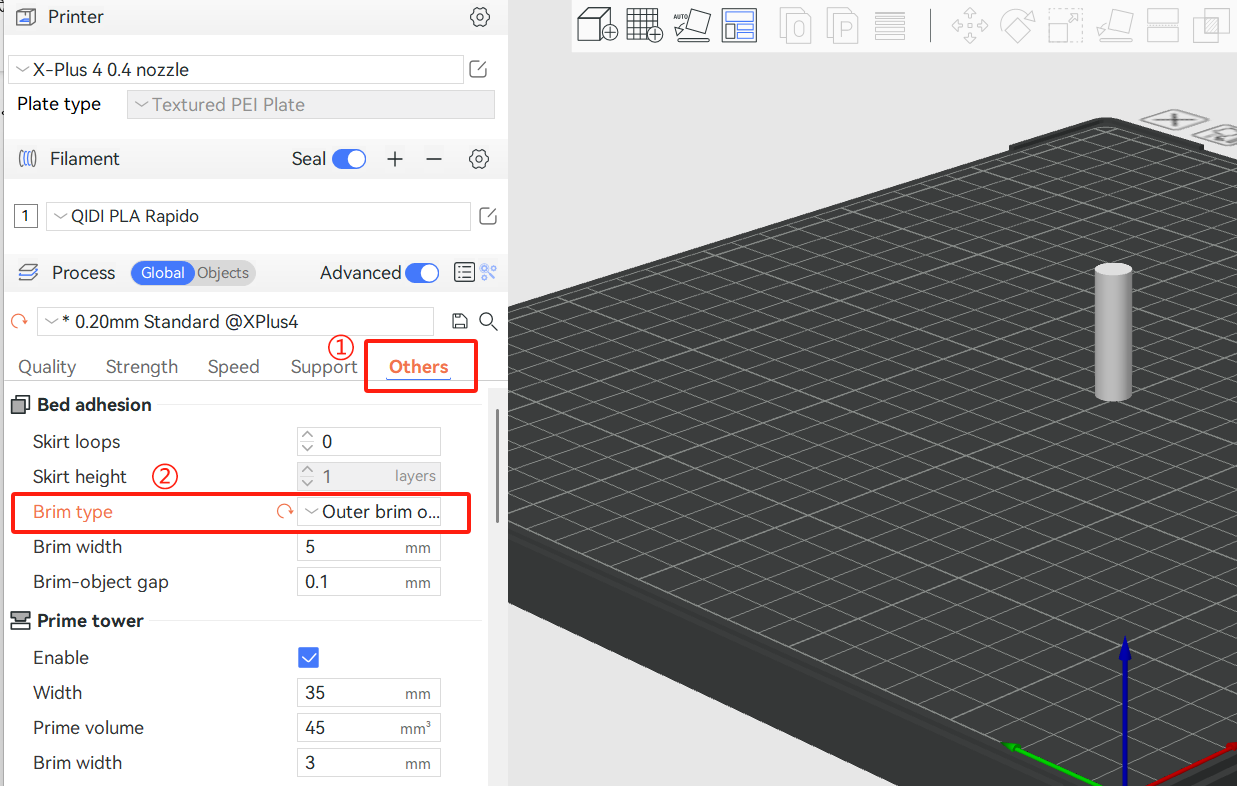Reset process preset with orange arrow

pyautogui.click(x=19, y=321)
